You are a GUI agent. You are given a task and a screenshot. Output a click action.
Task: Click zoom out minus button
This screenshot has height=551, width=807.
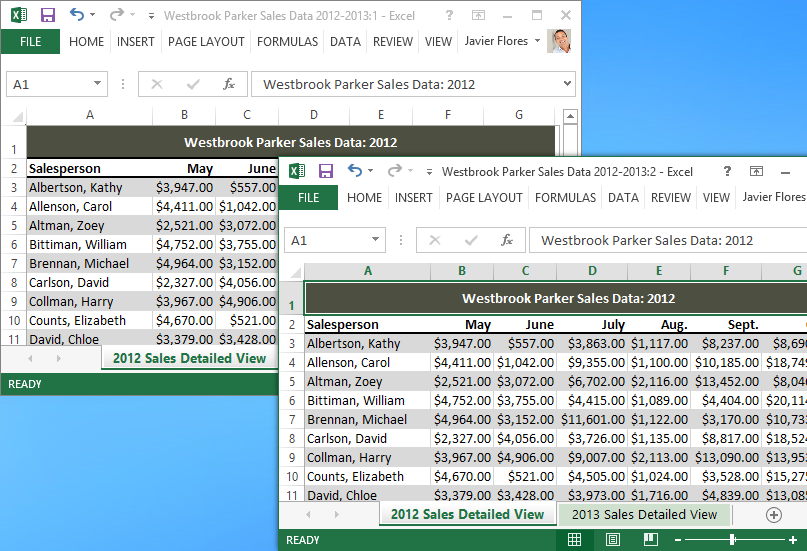click(x=678, y=540)
